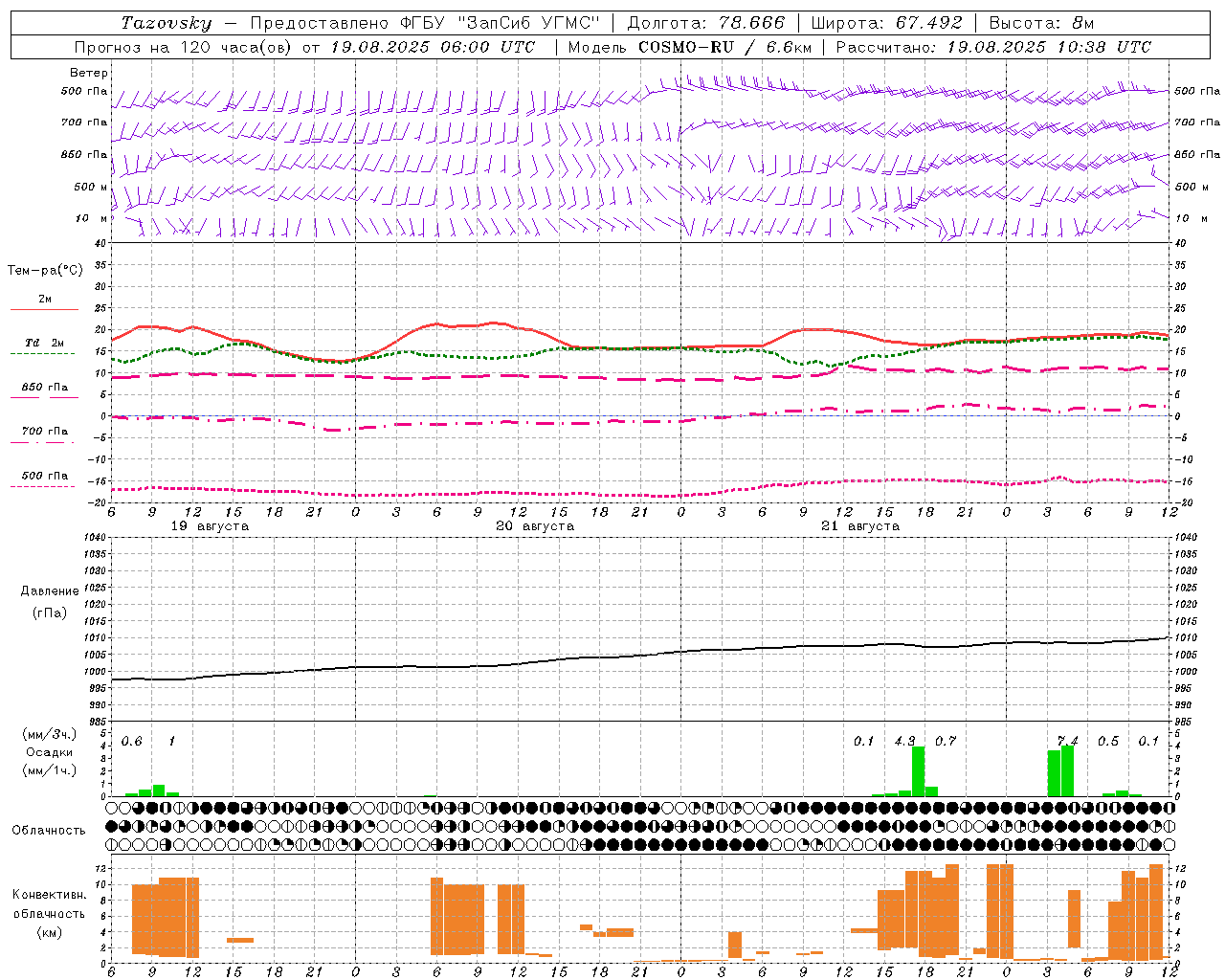The image size is (1225, 980).
Task: Click the "(км)" unit under convective cloud label
Action: [50, 932]
